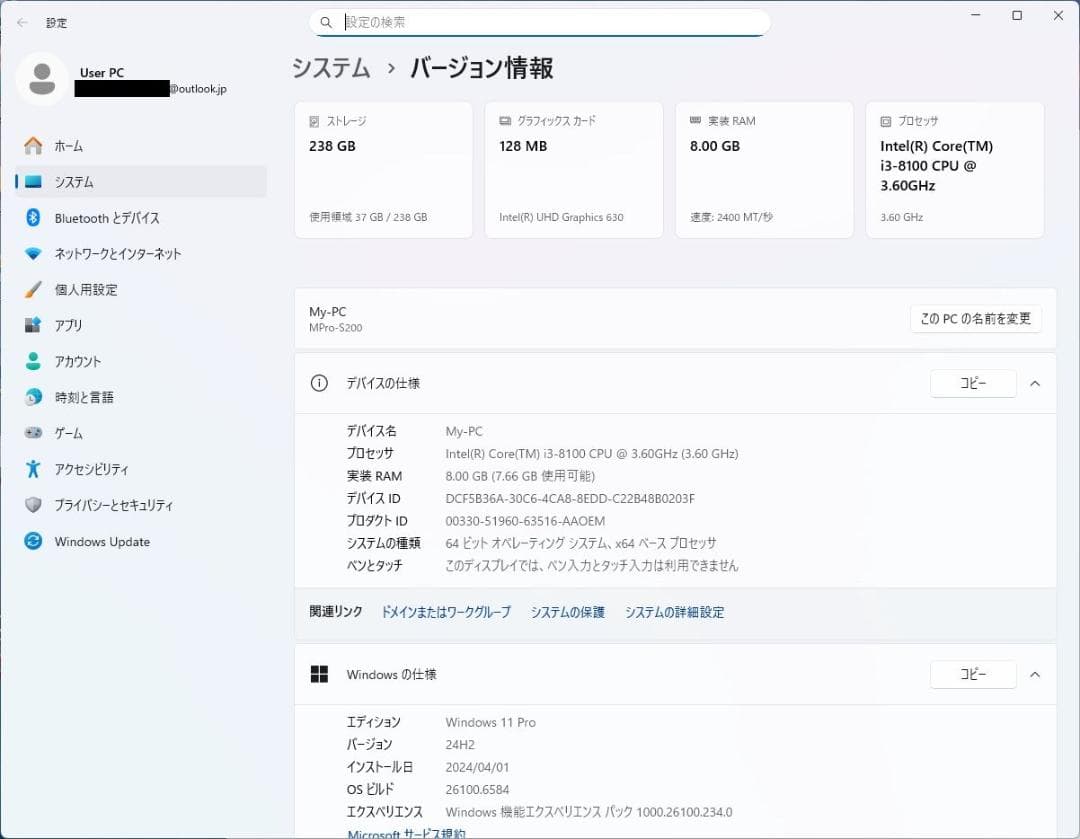Viewport: 1080px width, 839px height.
Task: Click the back arrow
Action: click(20, 22)
